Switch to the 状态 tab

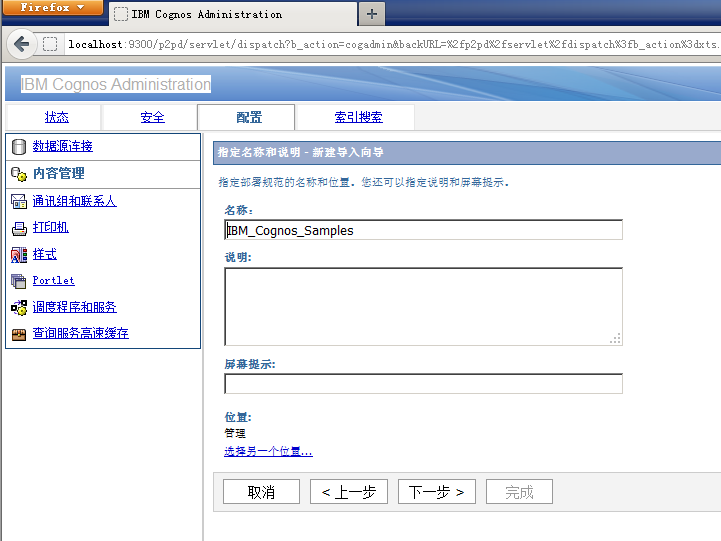[x=57, y=117]
